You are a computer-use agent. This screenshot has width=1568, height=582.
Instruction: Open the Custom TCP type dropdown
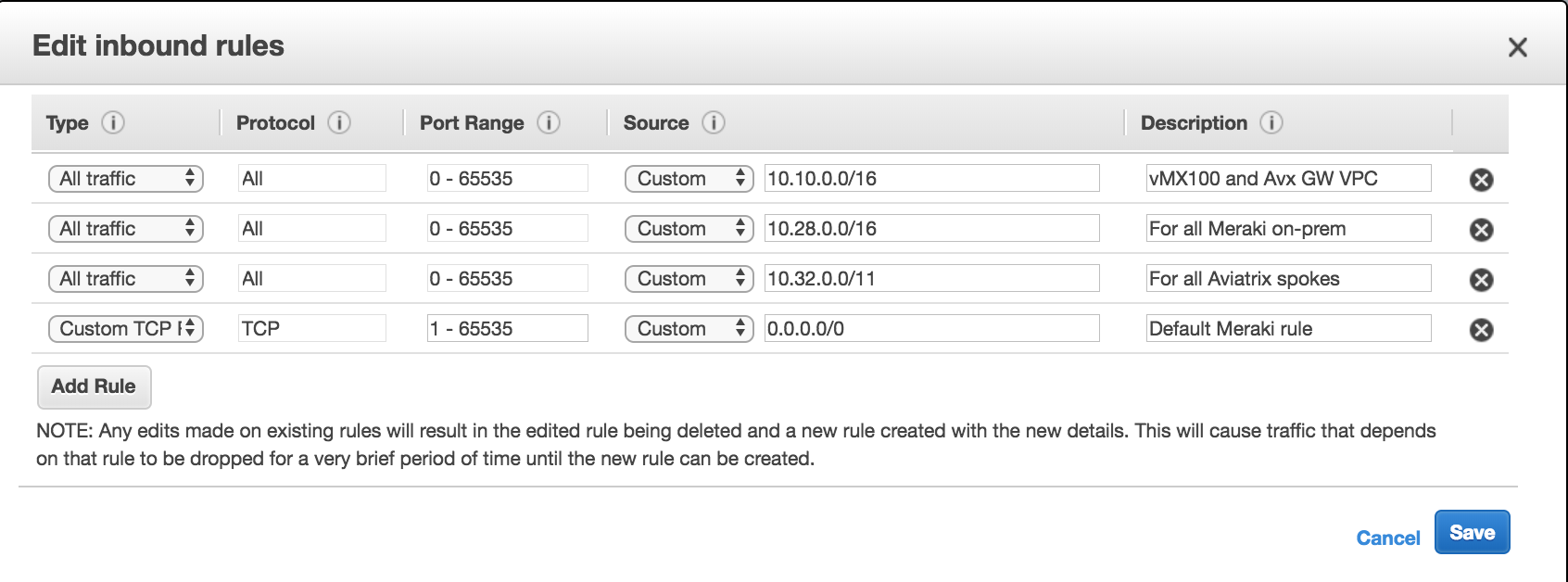[126, 329]
